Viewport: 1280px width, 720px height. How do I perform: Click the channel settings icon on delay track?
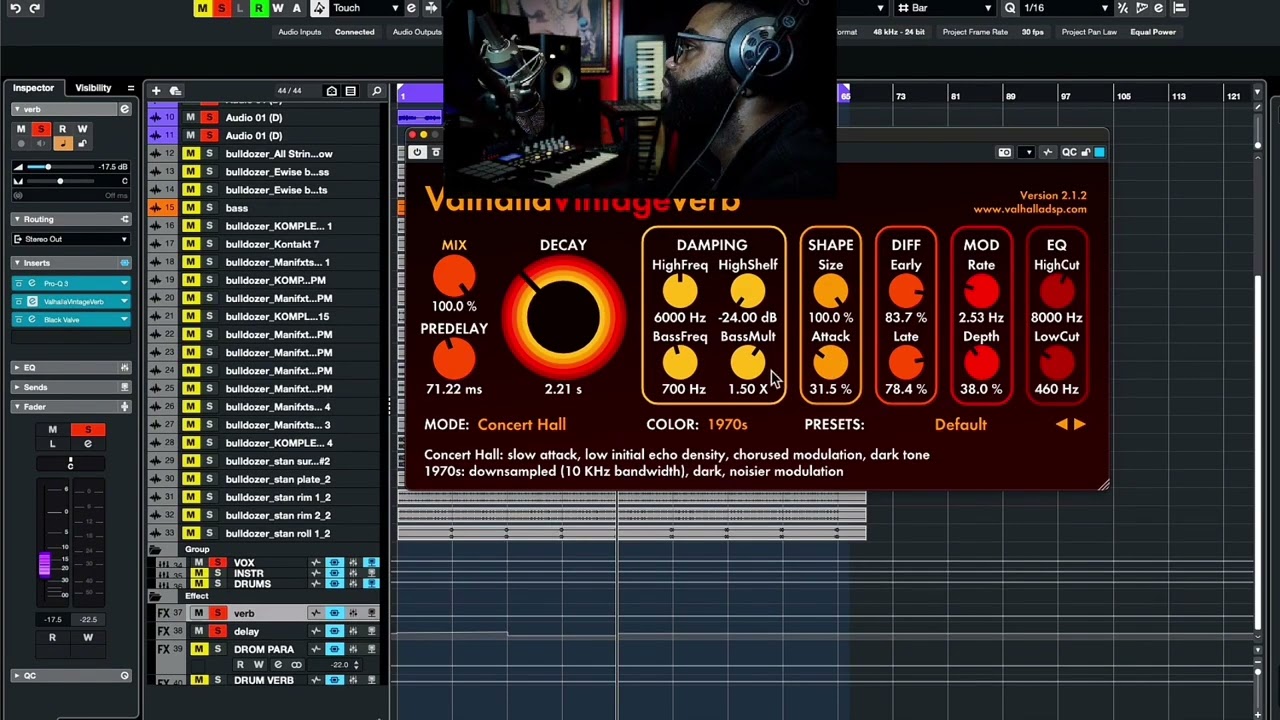(x=353, y=631)
